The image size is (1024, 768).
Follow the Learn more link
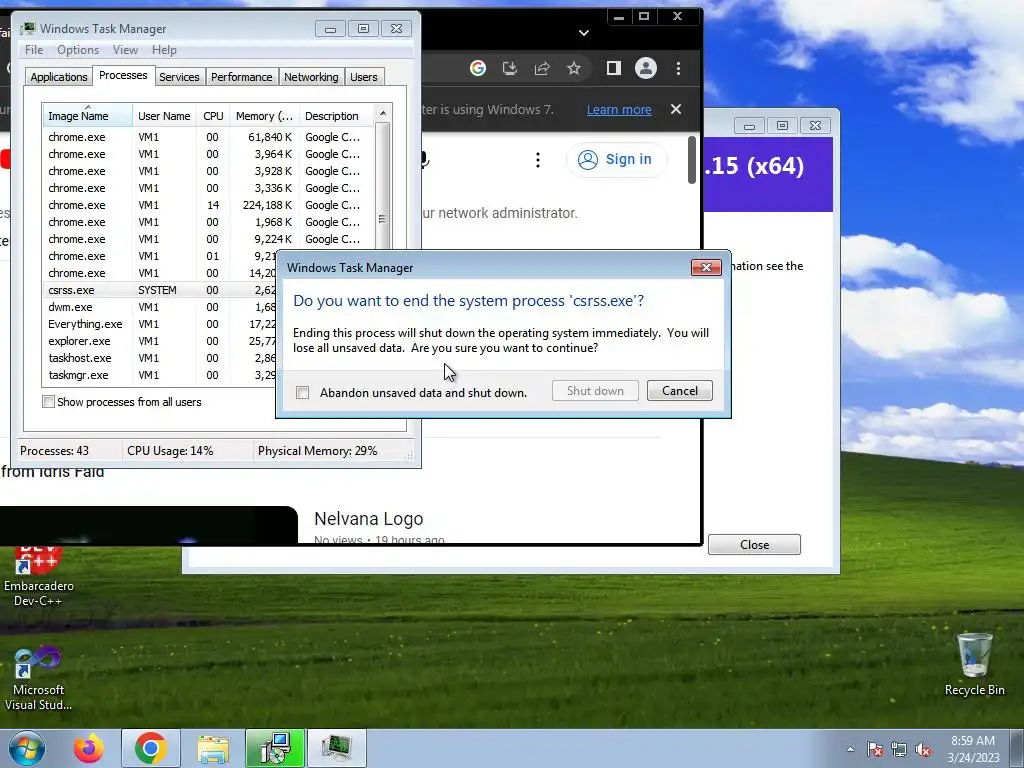click(x=619, y=110)
